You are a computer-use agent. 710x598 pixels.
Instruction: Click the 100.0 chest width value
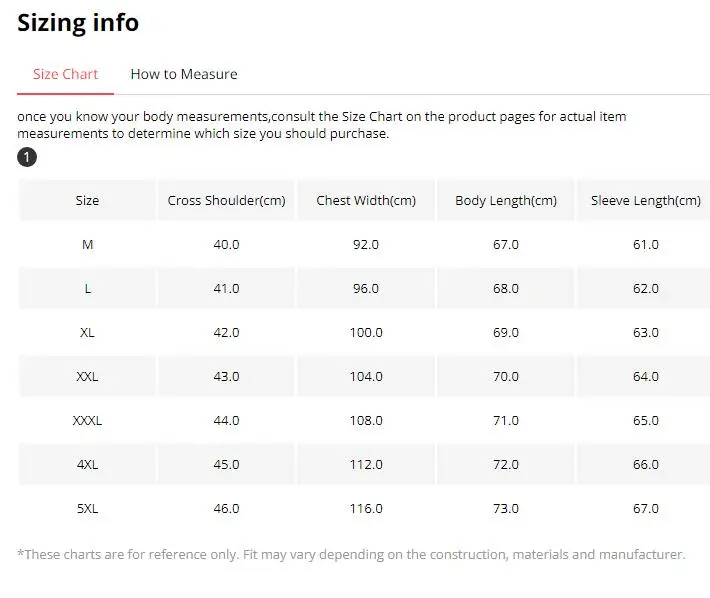366,332
